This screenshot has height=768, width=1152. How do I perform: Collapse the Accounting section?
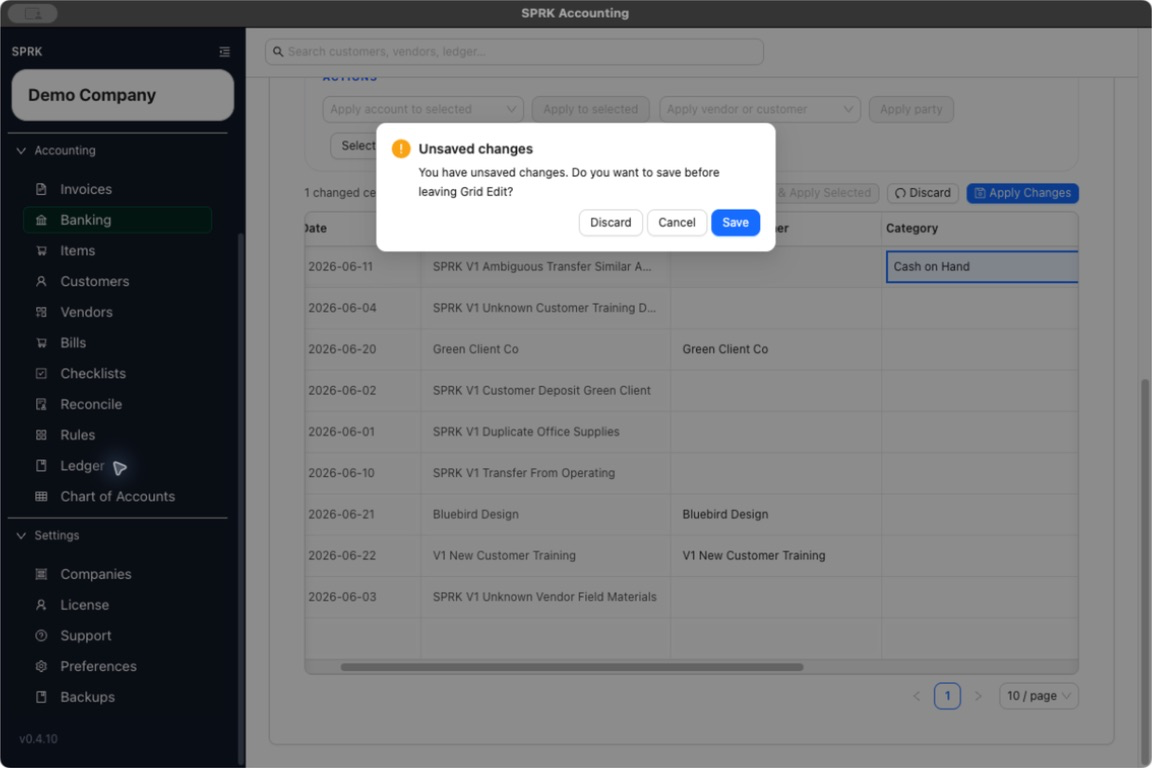tap(21, 151)
